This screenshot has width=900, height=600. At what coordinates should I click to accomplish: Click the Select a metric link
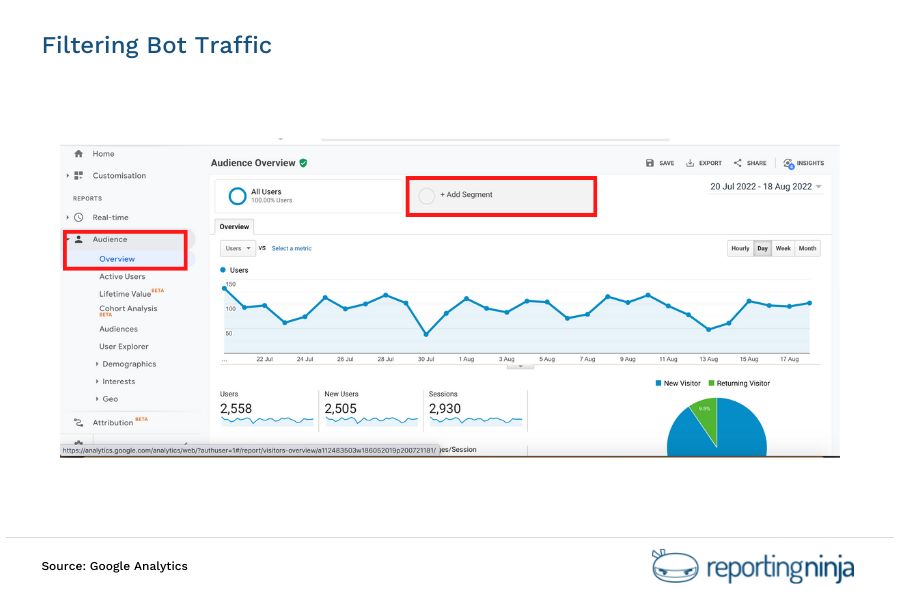[x=292, y=249]
